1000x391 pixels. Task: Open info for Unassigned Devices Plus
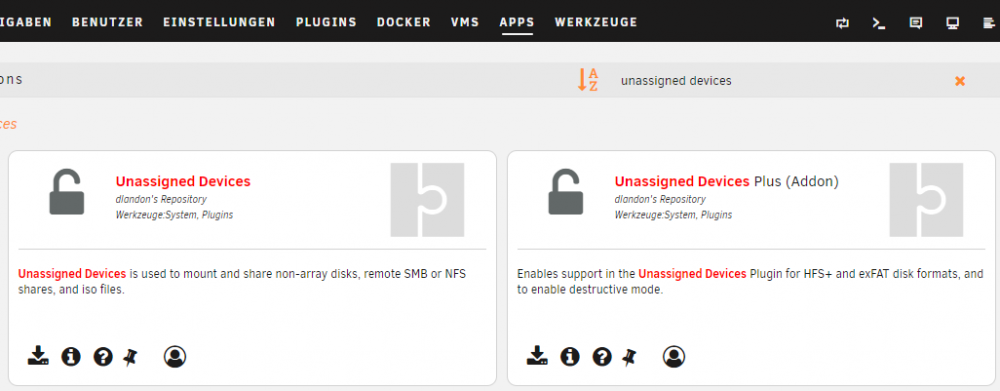click(x=570, y=356)
